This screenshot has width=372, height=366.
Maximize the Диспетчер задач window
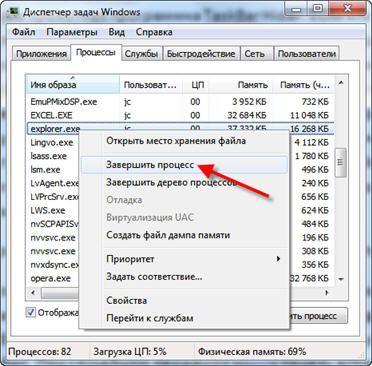(x=318, y=8)
